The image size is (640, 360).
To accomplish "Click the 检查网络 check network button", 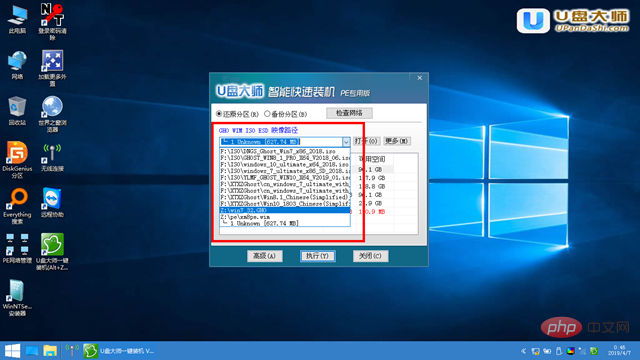I will pyautogui.click(x=349, y=113).
